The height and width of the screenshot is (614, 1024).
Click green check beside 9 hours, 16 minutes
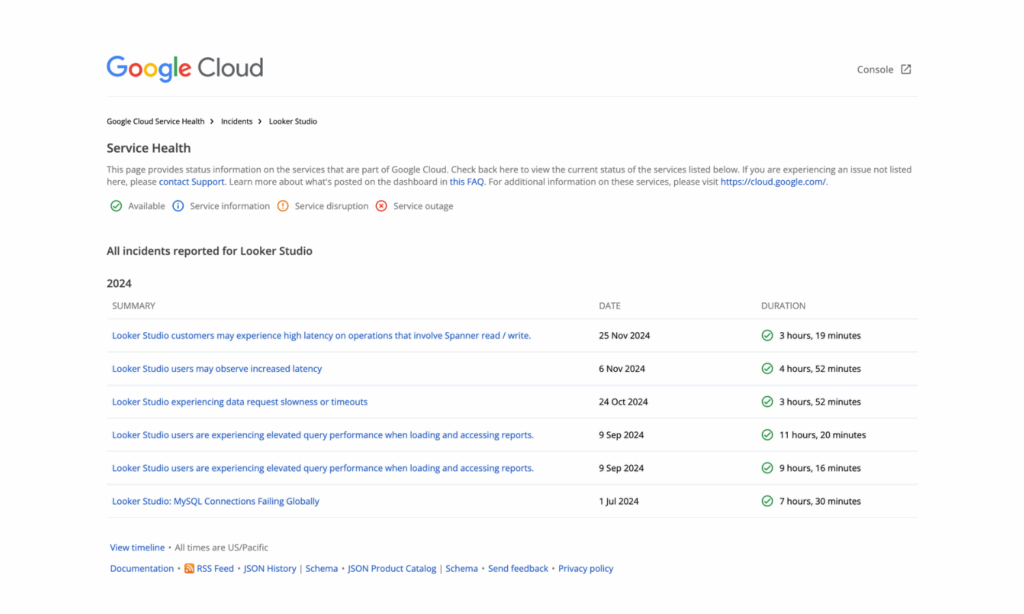point(767,468)
